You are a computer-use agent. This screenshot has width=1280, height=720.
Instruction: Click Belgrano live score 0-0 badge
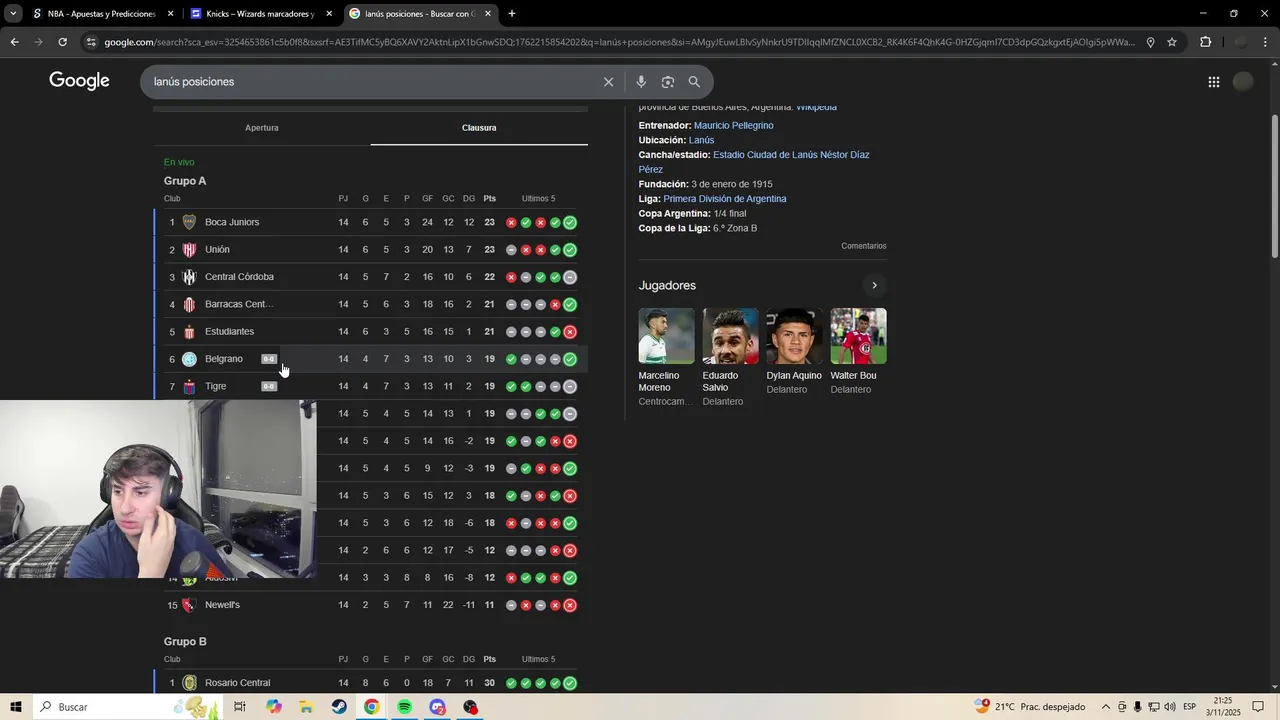(269, 359)
